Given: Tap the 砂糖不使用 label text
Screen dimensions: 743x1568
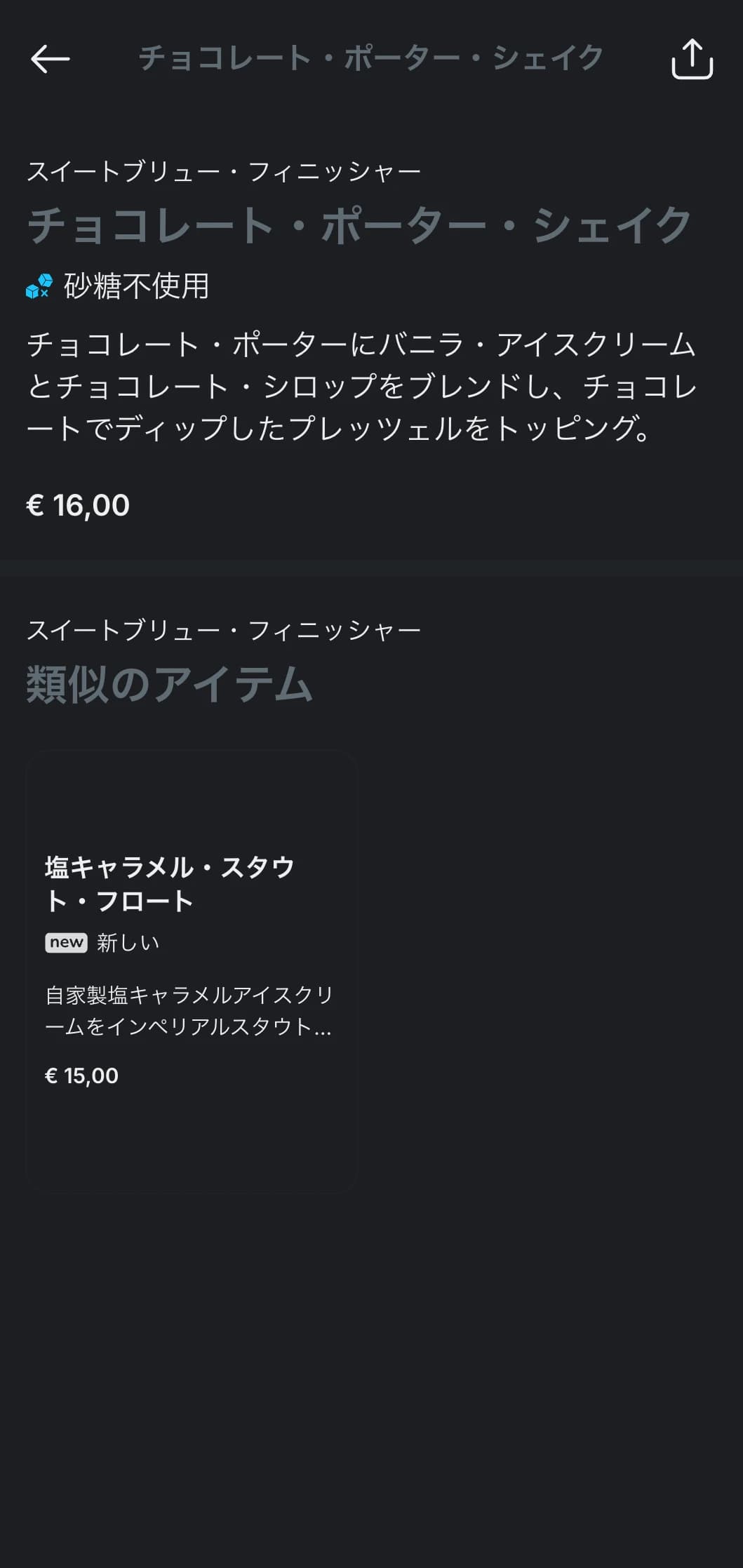Looking at the screenshot, I should tap(137, 286).
